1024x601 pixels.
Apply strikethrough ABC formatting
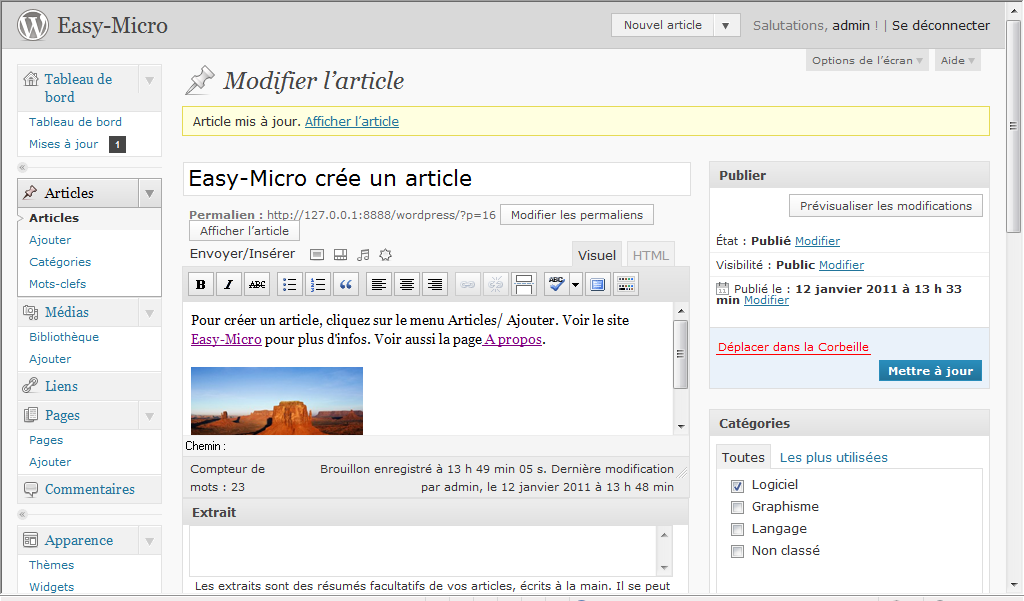pos(257,284)
